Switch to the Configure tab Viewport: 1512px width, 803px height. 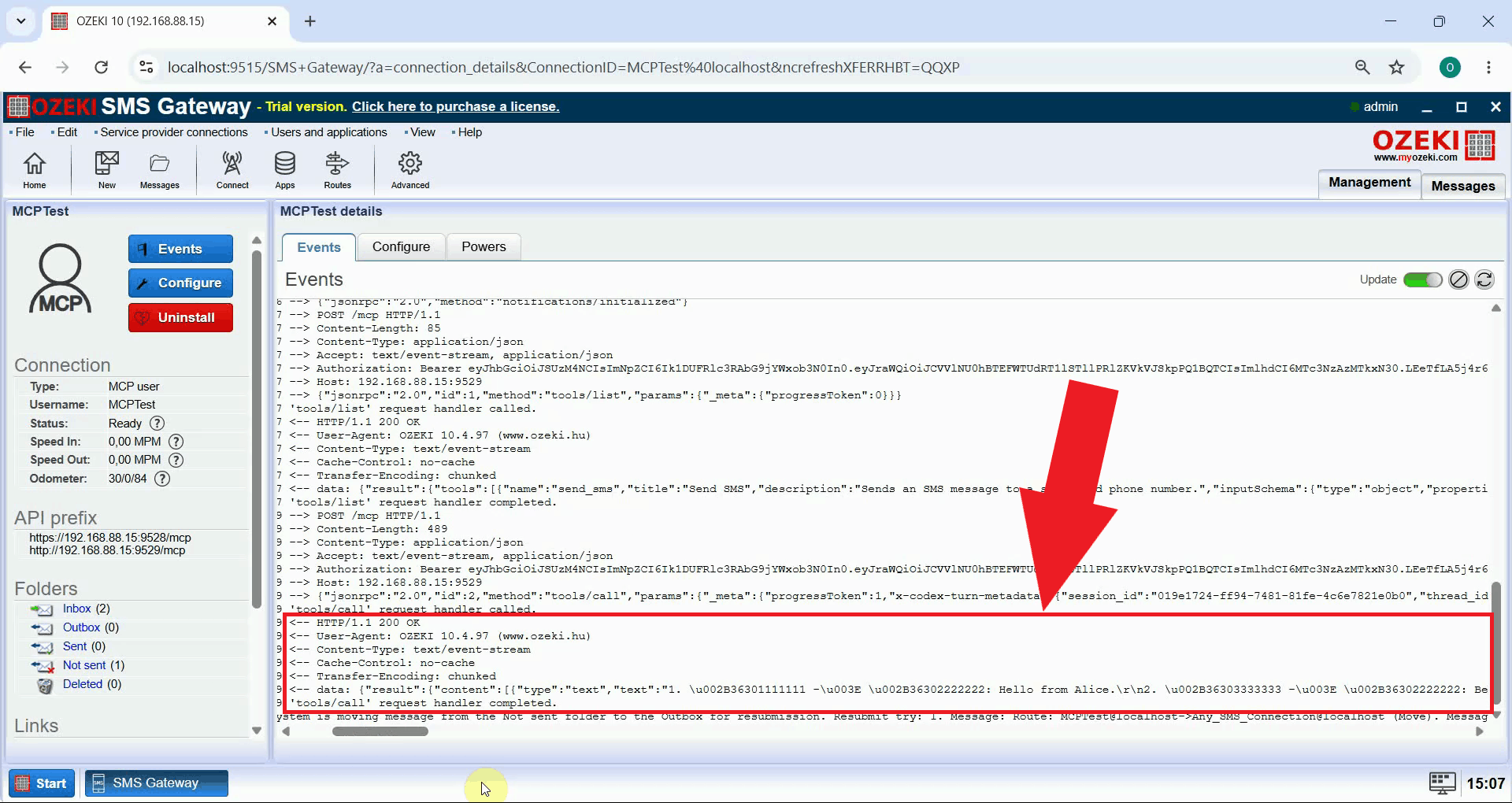coord(401,246)
